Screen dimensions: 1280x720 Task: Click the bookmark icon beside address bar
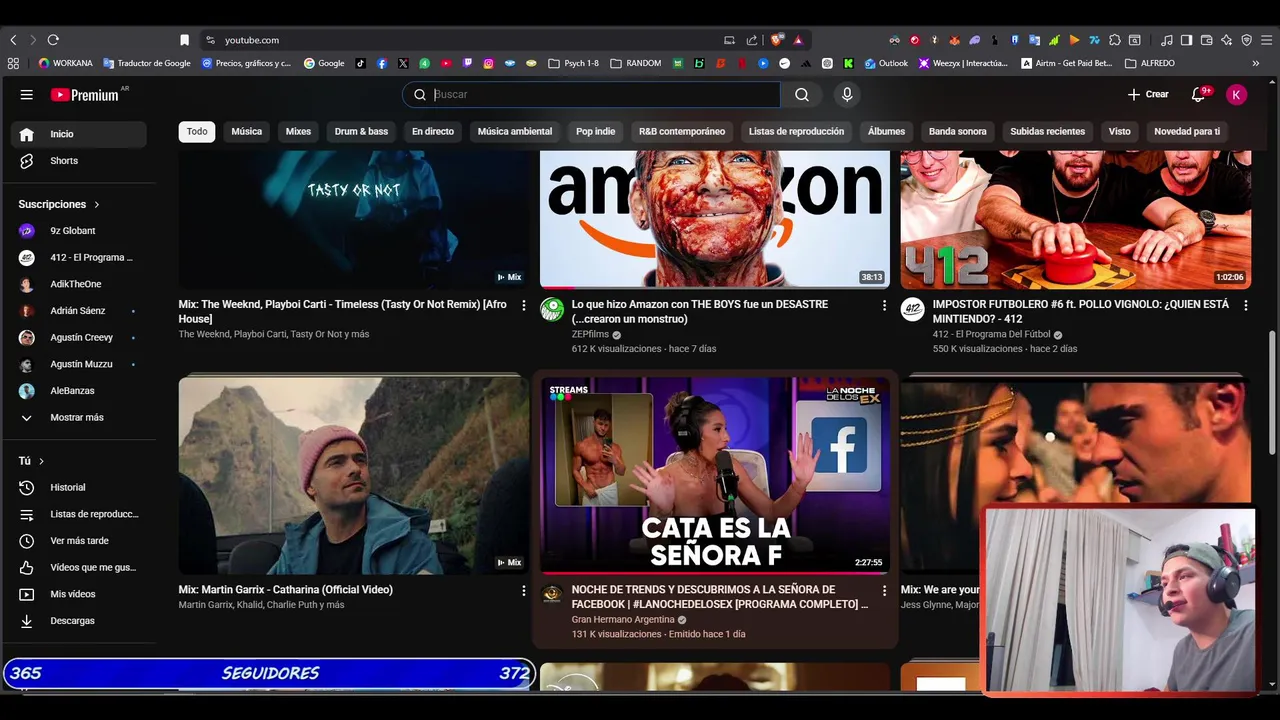point(184,40)
